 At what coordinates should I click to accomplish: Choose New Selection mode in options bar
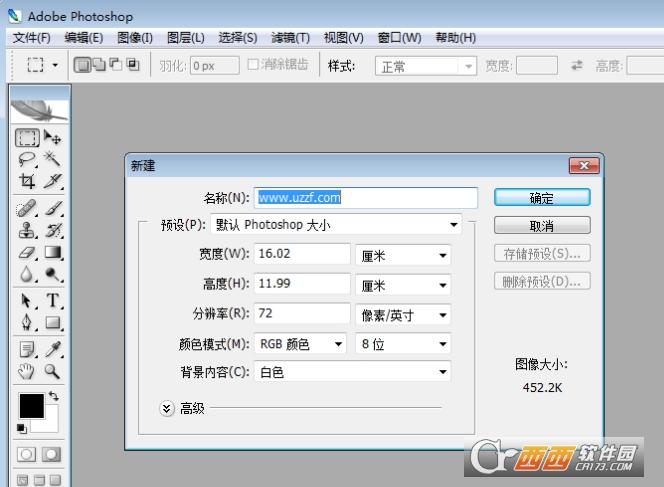[82, 65]
